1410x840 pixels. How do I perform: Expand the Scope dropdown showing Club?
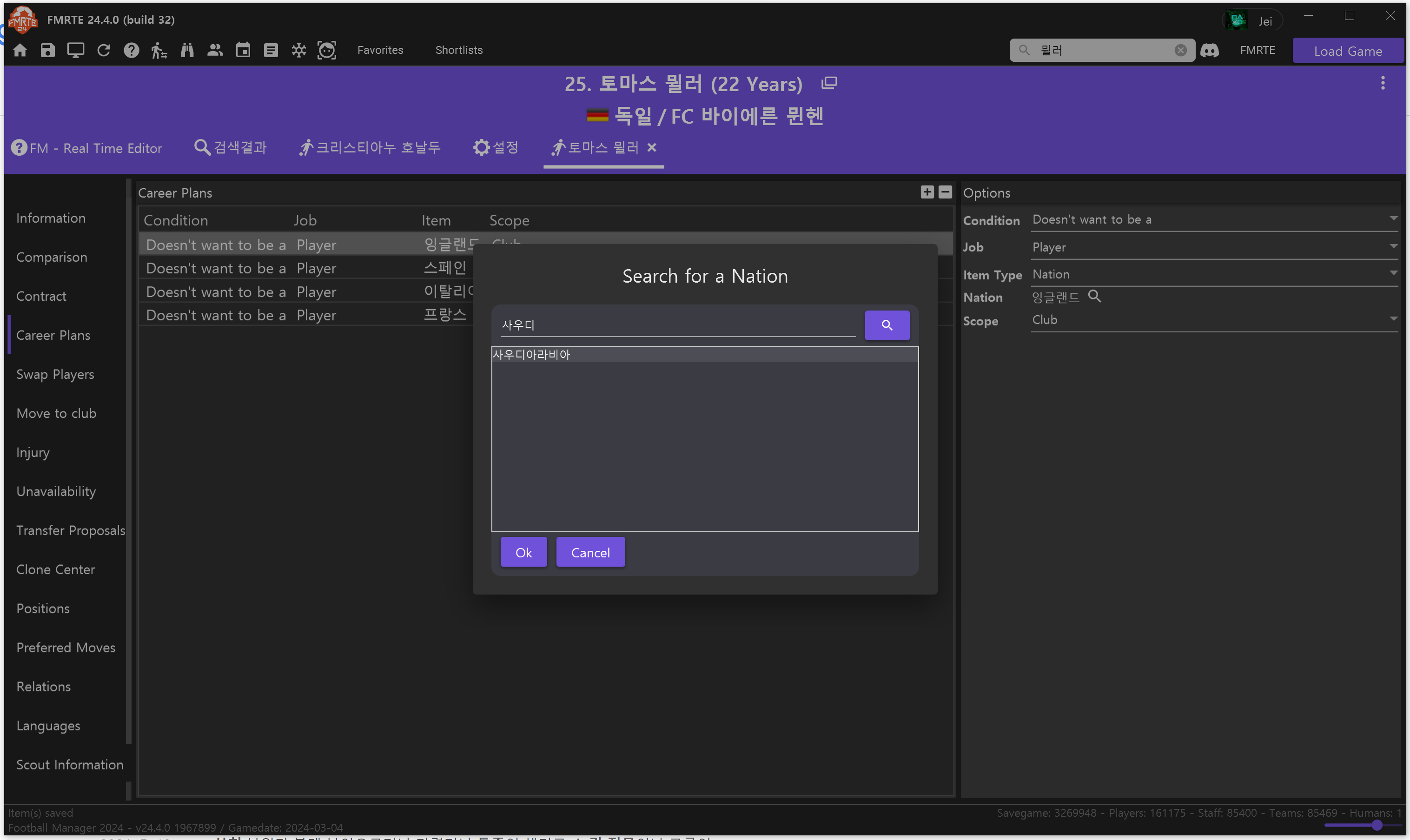[1392, 319]
